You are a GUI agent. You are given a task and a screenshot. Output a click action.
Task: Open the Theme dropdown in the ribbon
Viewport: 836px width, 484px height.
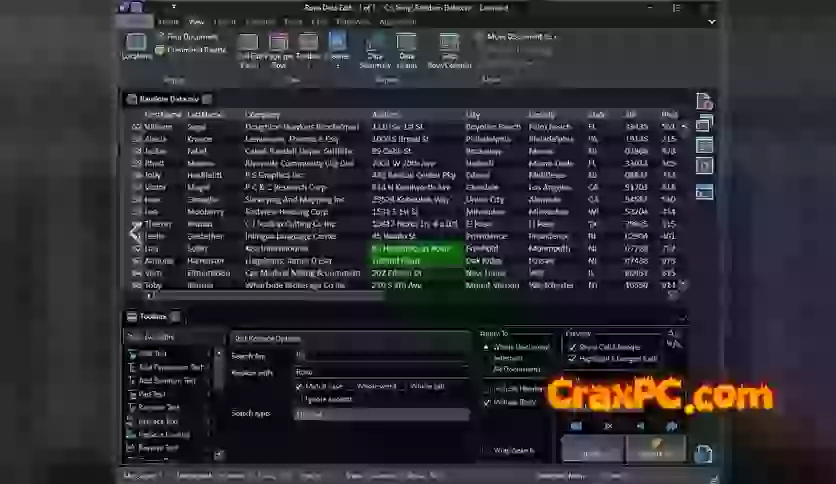(x=338, y=47)
